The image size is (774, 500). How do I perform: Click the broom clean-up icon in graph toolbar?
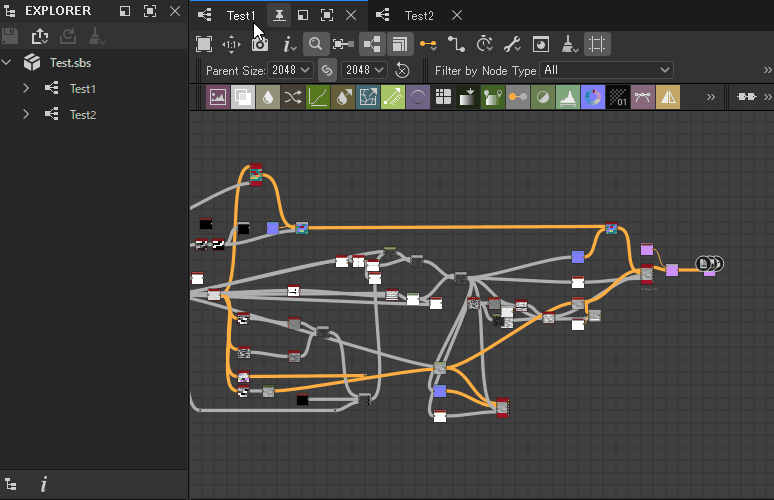pyautogui.click(x=568, y=44)
